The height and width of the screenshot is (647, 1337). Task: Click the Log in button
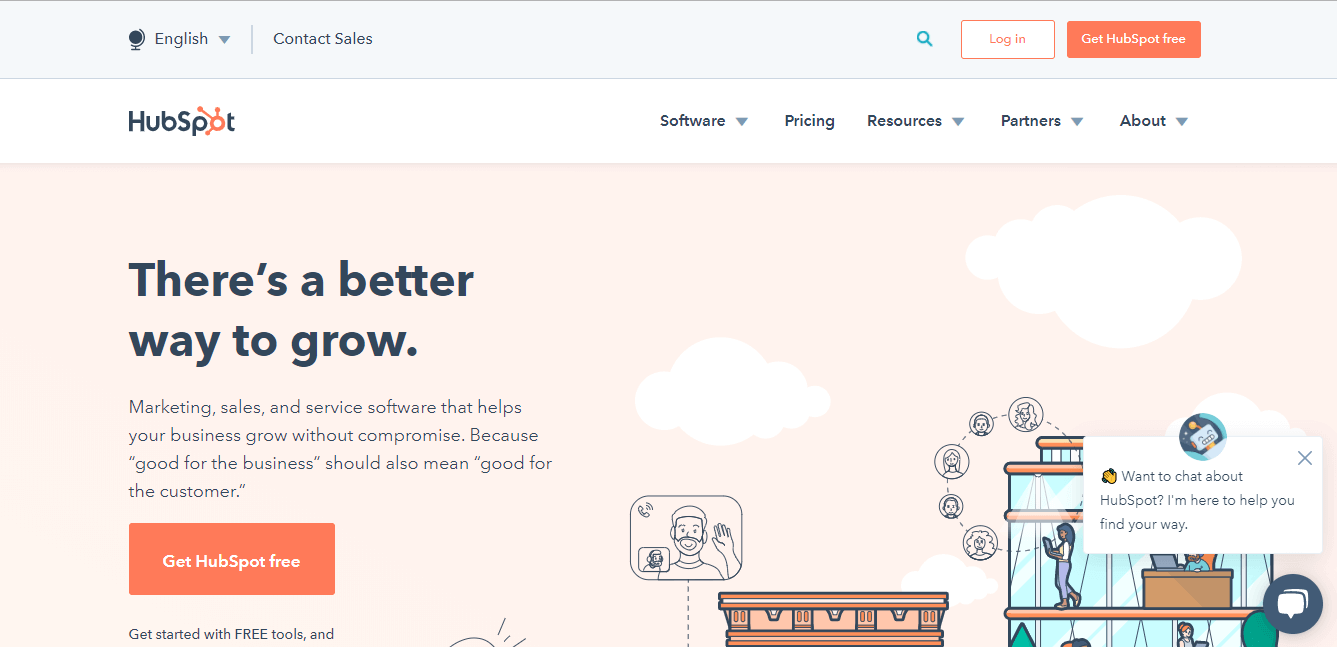point(1007,39)
